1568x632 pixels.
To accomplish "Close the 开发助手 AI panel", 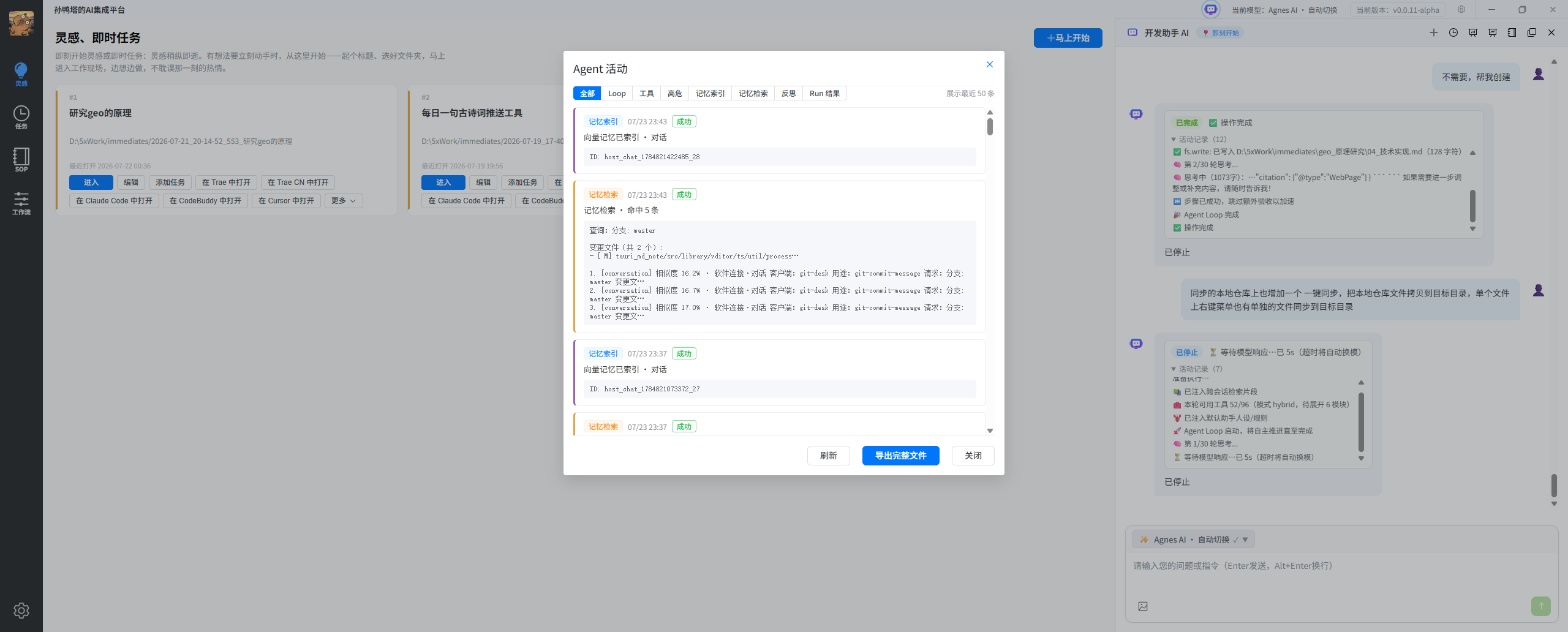I will coord(1551,32).
